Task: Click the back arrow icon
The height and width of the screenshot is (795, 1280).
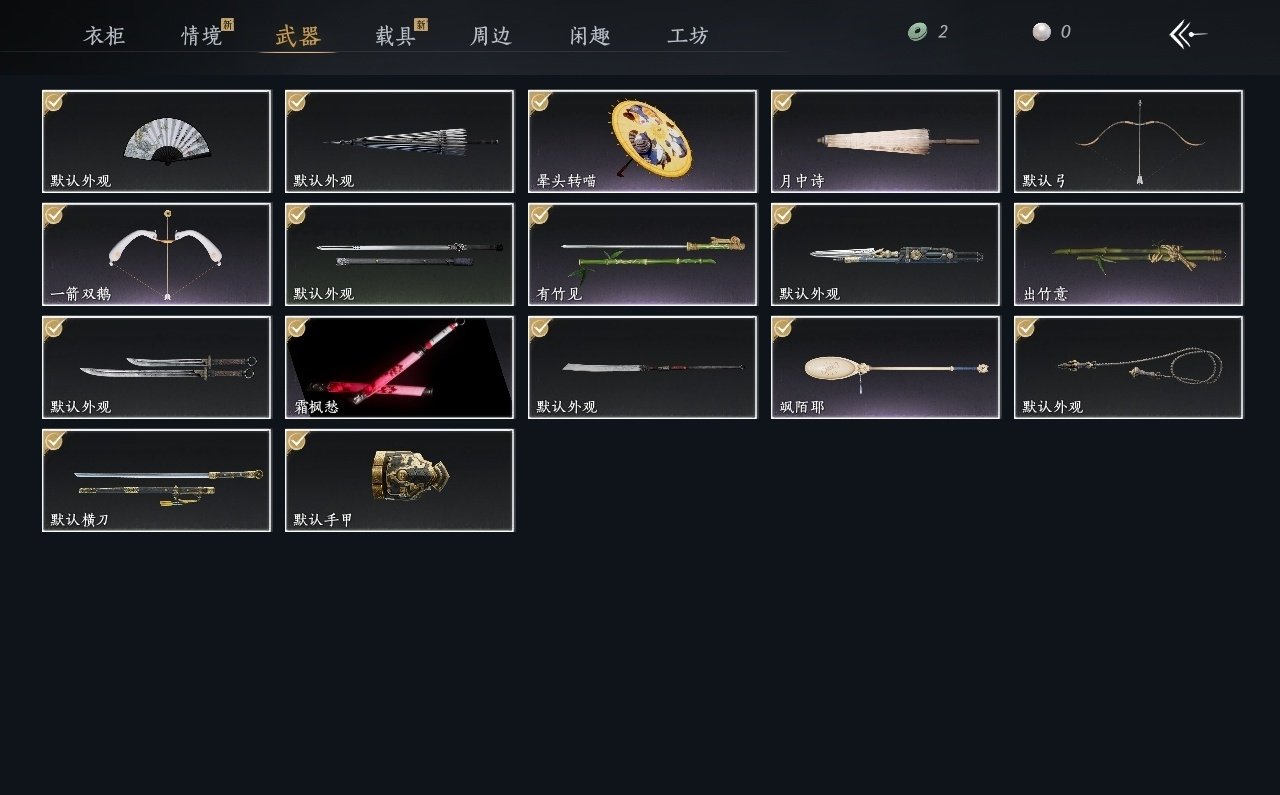Action: [1188, 34]
